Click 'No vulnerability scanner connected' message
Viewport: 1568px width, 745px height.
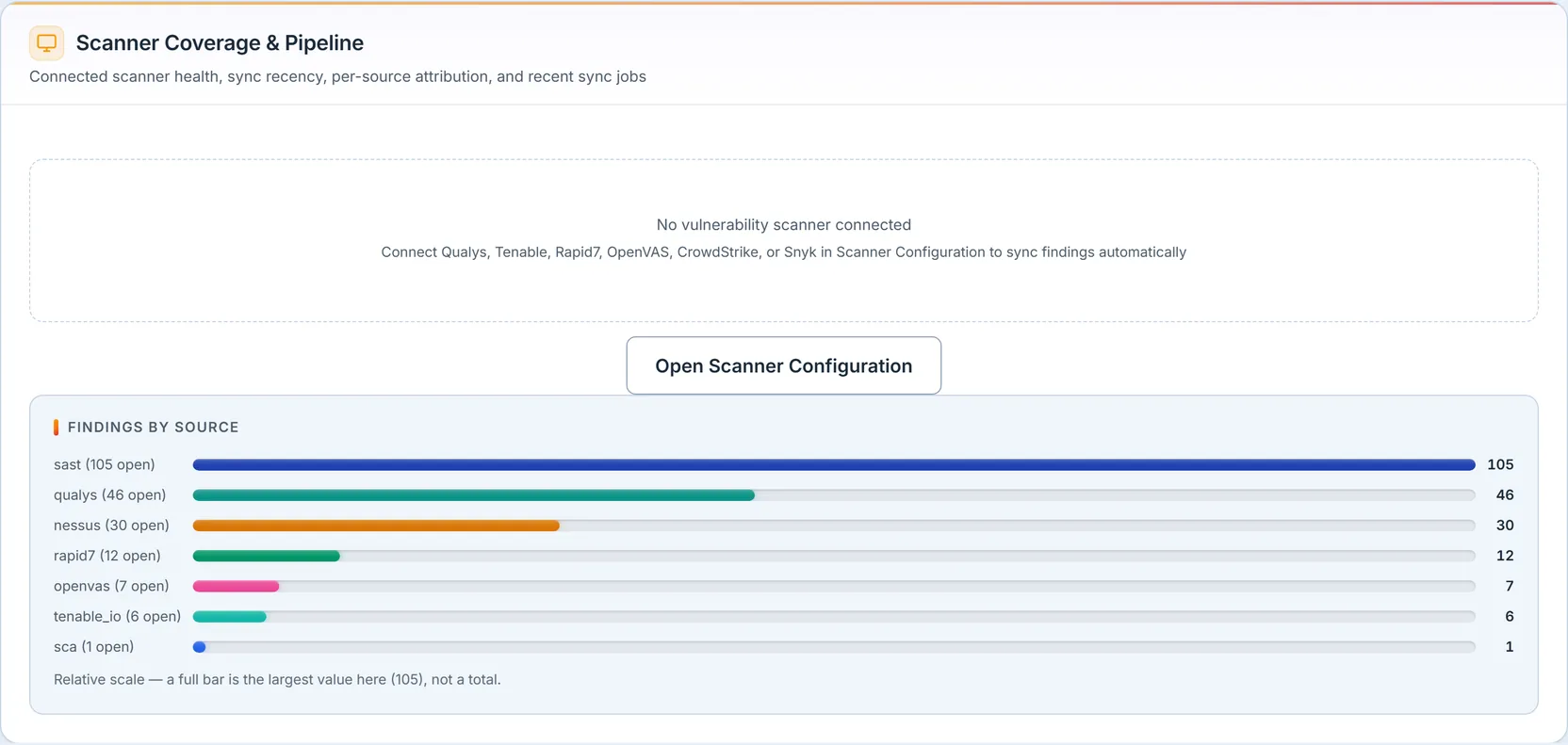[784, 225]
